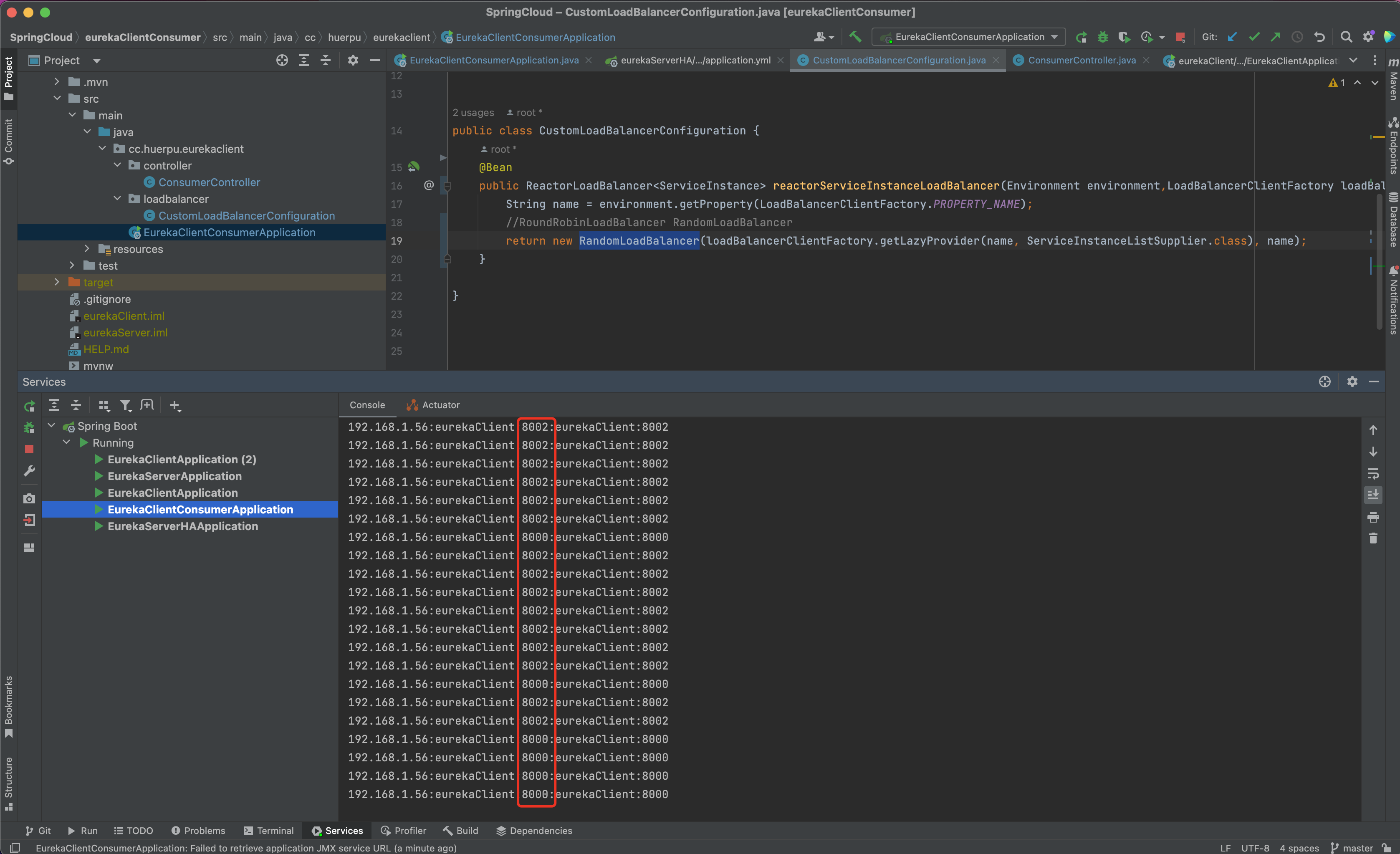Print console output printer icon
1400x854 pixels.
click(1373, 516)
